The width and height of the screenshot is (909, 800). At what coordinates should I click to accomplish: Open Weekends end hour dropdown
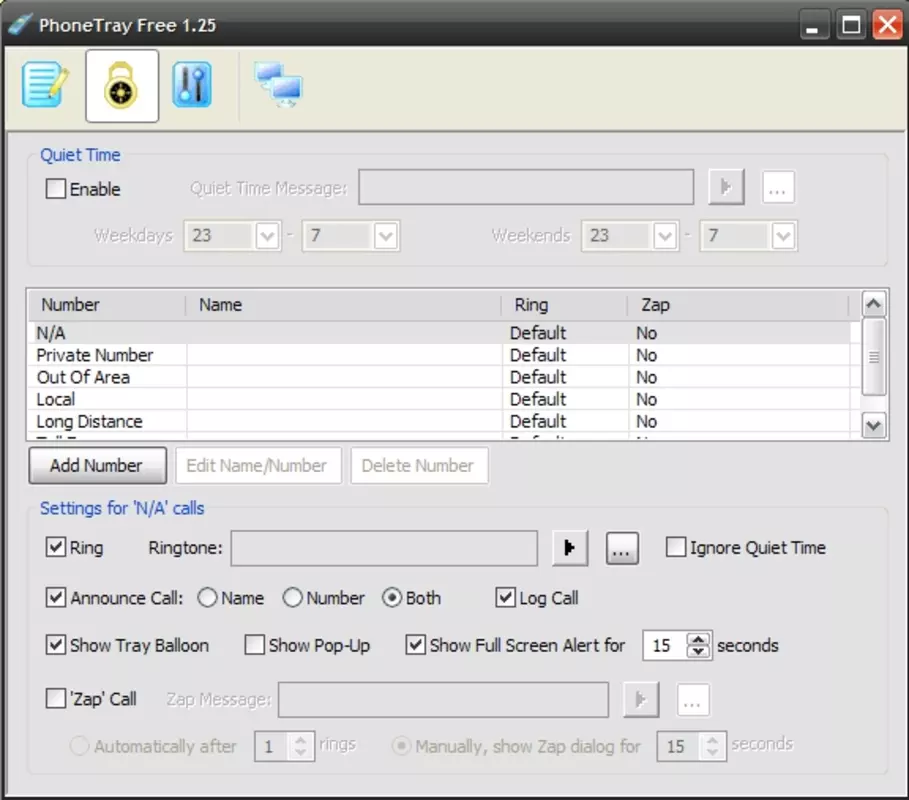coord(783,236)
